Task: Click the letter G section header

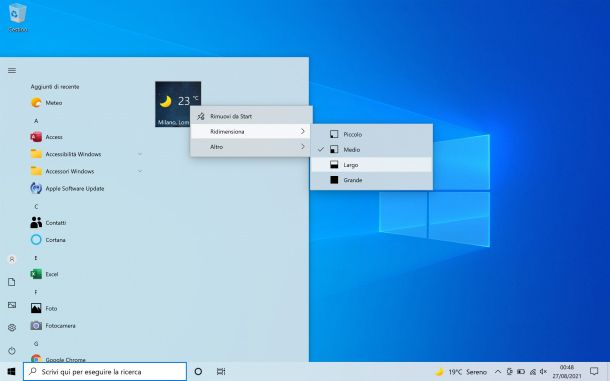Action: (36, 343)
